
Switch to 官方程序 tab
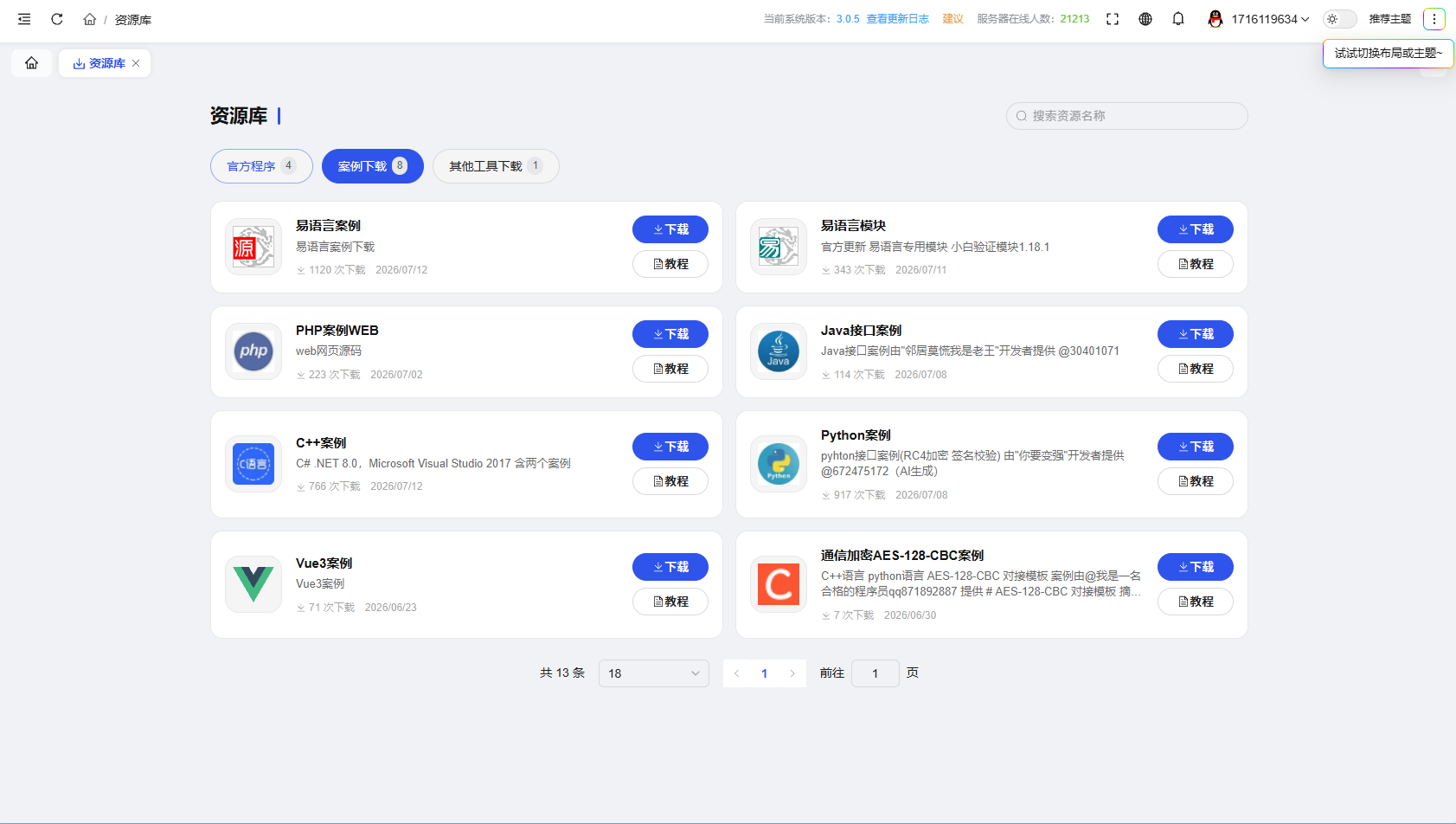click(261, 166)
